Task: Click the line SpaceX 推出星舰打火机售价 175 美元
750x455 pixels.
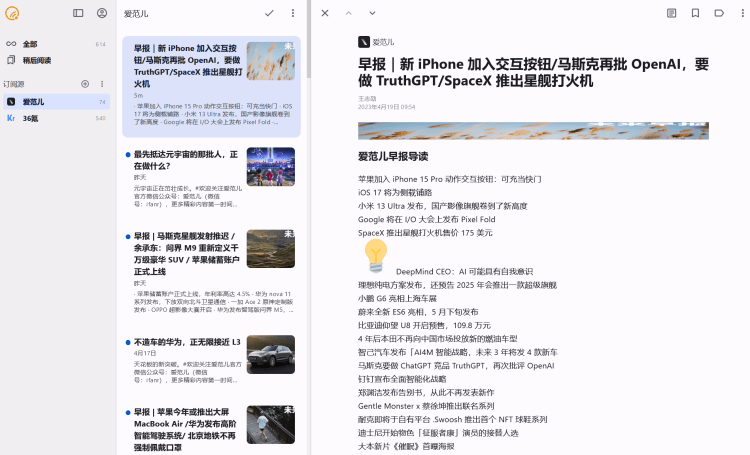Action: point(425,233)
